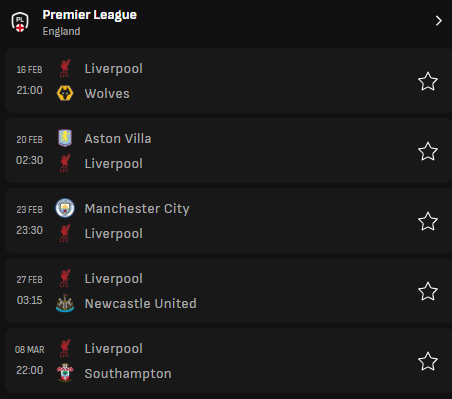452x399 pixels.
Task: Select the 20 FEB 02:30 match time
Action: coord(30,150)
